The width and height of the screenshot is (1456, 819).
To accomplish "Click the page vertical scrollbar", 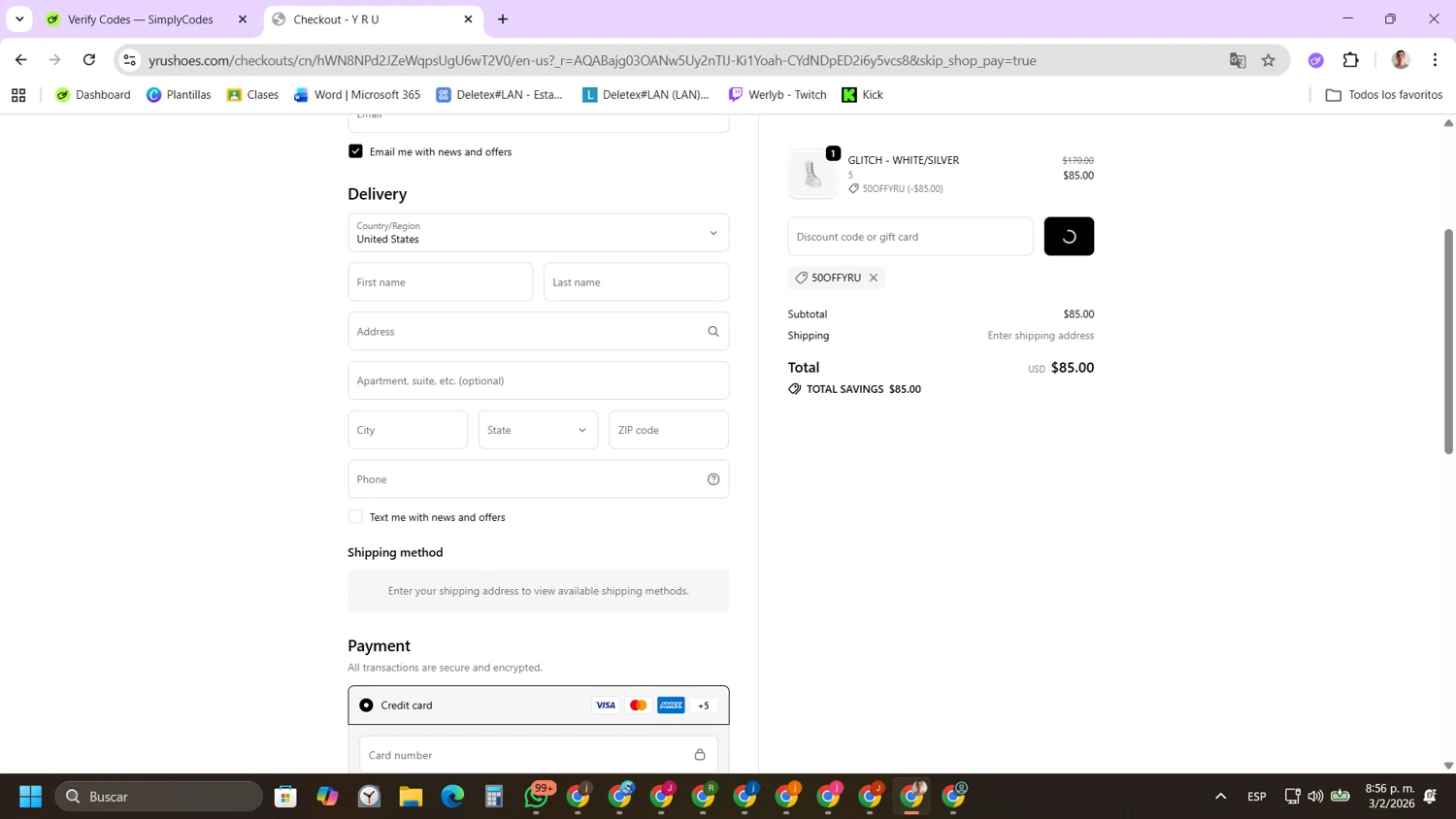I will click(1448, 342).
